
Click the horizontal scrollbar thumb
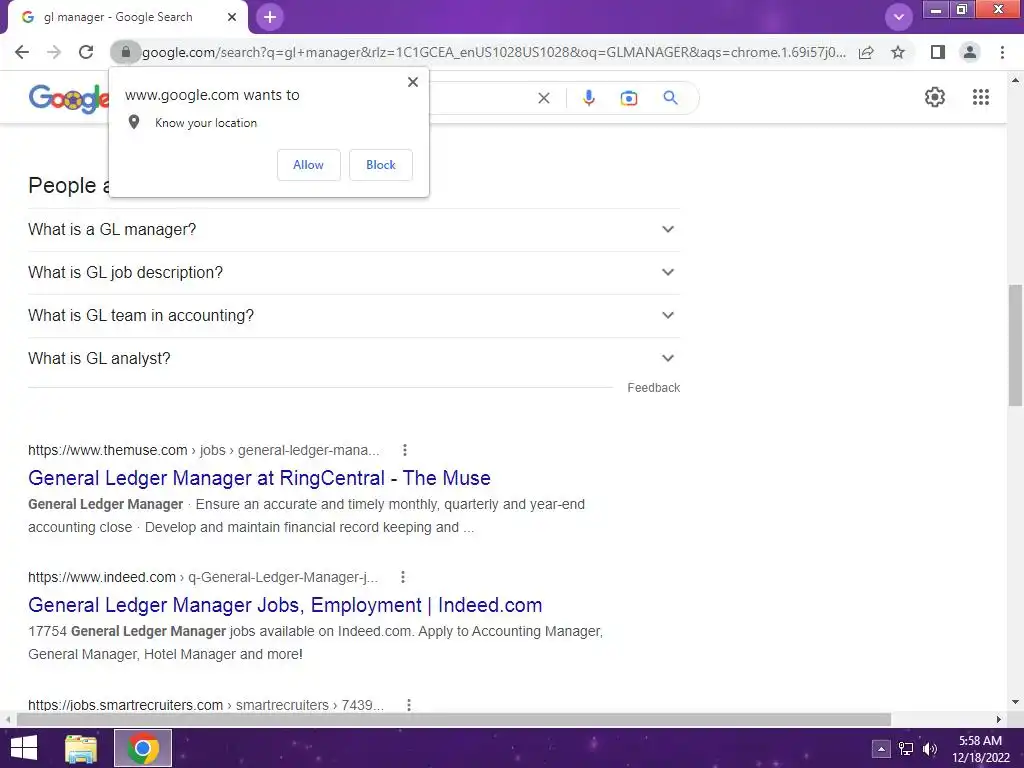tap(454, 719)
